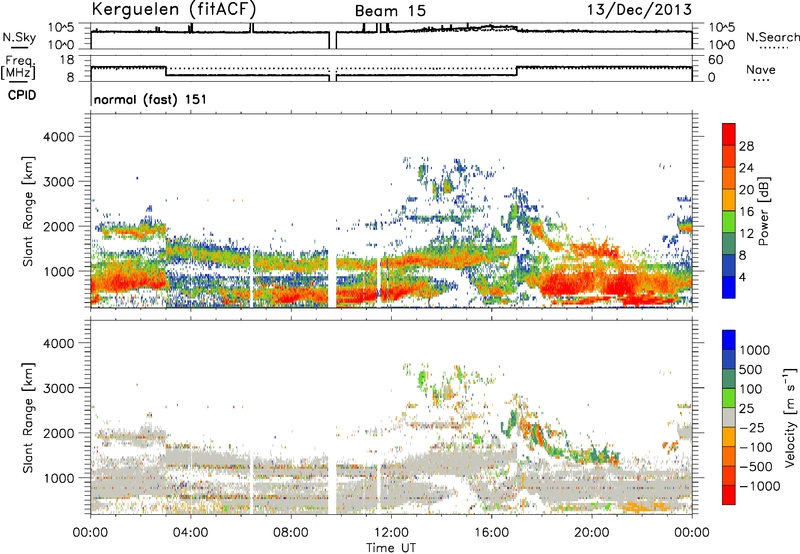Click 'Slant Range [km]' label of the power panel
Viewport: 800px width, 554px height.
coord(28,211)
